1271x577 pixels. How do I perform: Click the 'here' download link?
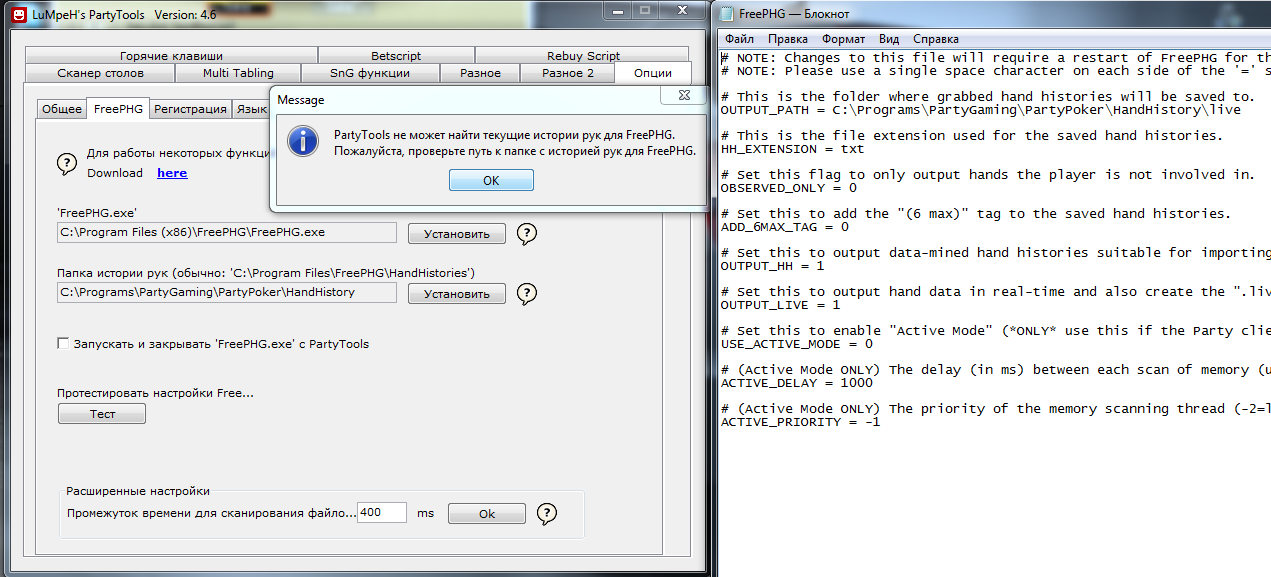[172, 173]
